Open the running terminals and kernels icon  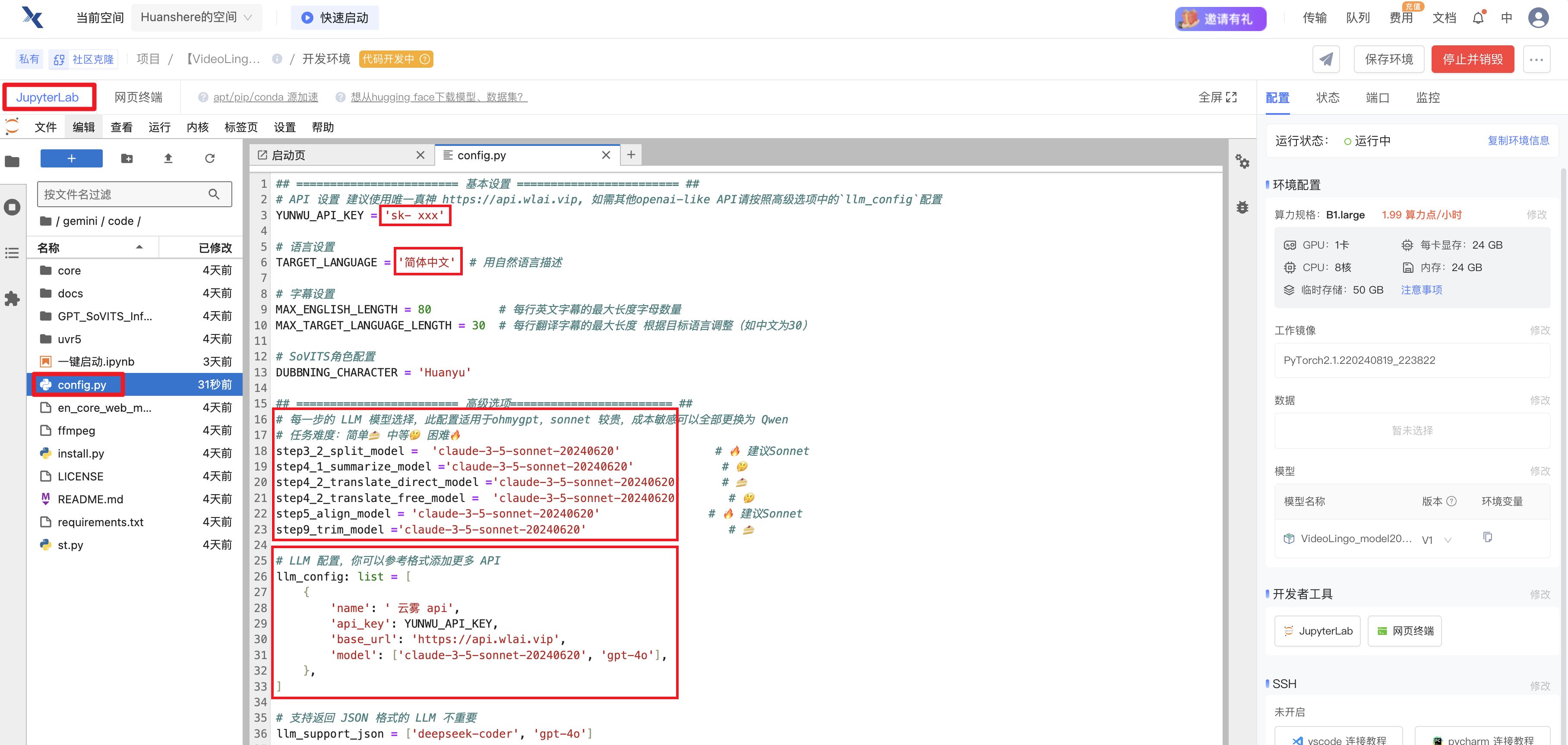pos(12,207)
